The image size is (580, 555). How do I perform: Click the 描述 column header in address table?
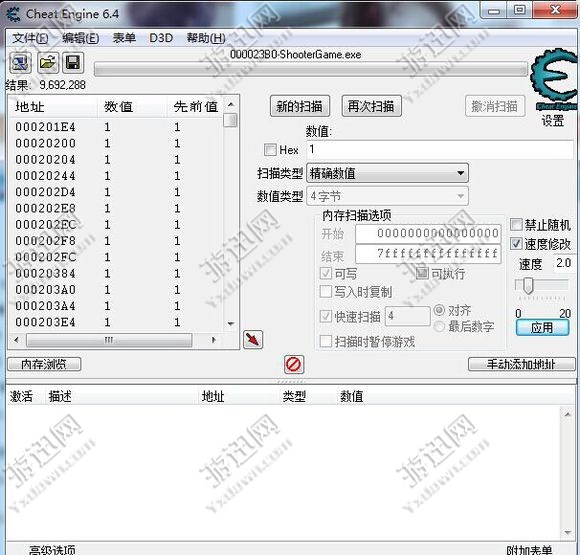coord(60,396)
